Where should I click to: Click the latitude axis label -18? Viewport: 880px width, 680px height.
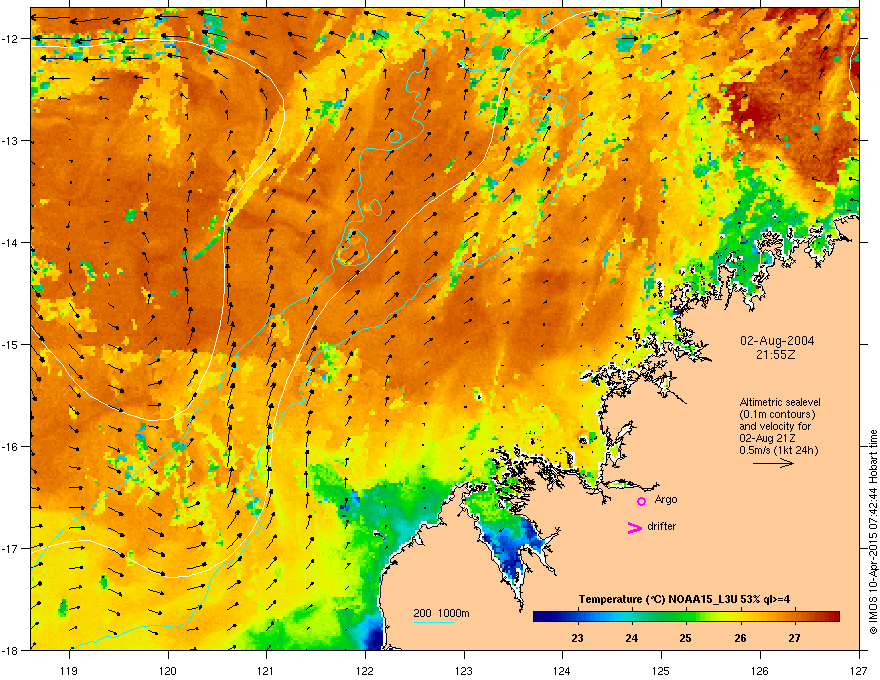[x=10, y=650]
